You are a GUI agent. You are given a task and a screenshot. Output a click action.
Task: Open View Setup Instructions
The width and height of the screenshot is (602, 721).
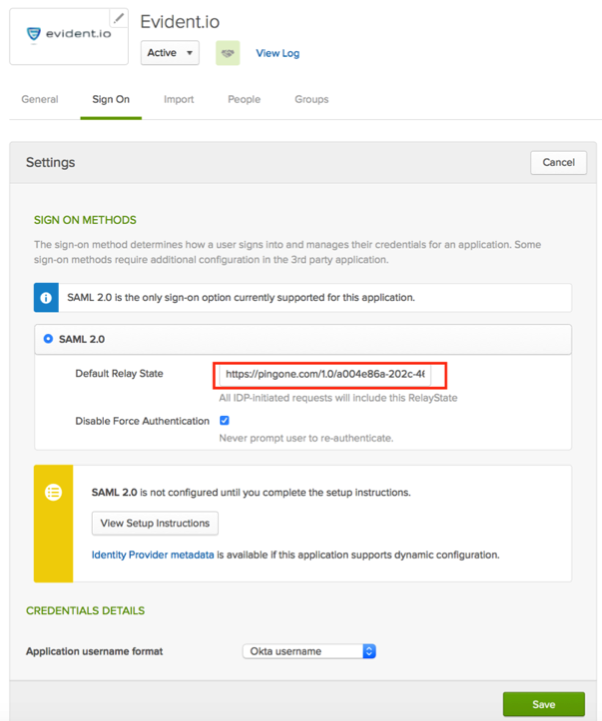tap(155, 523)
